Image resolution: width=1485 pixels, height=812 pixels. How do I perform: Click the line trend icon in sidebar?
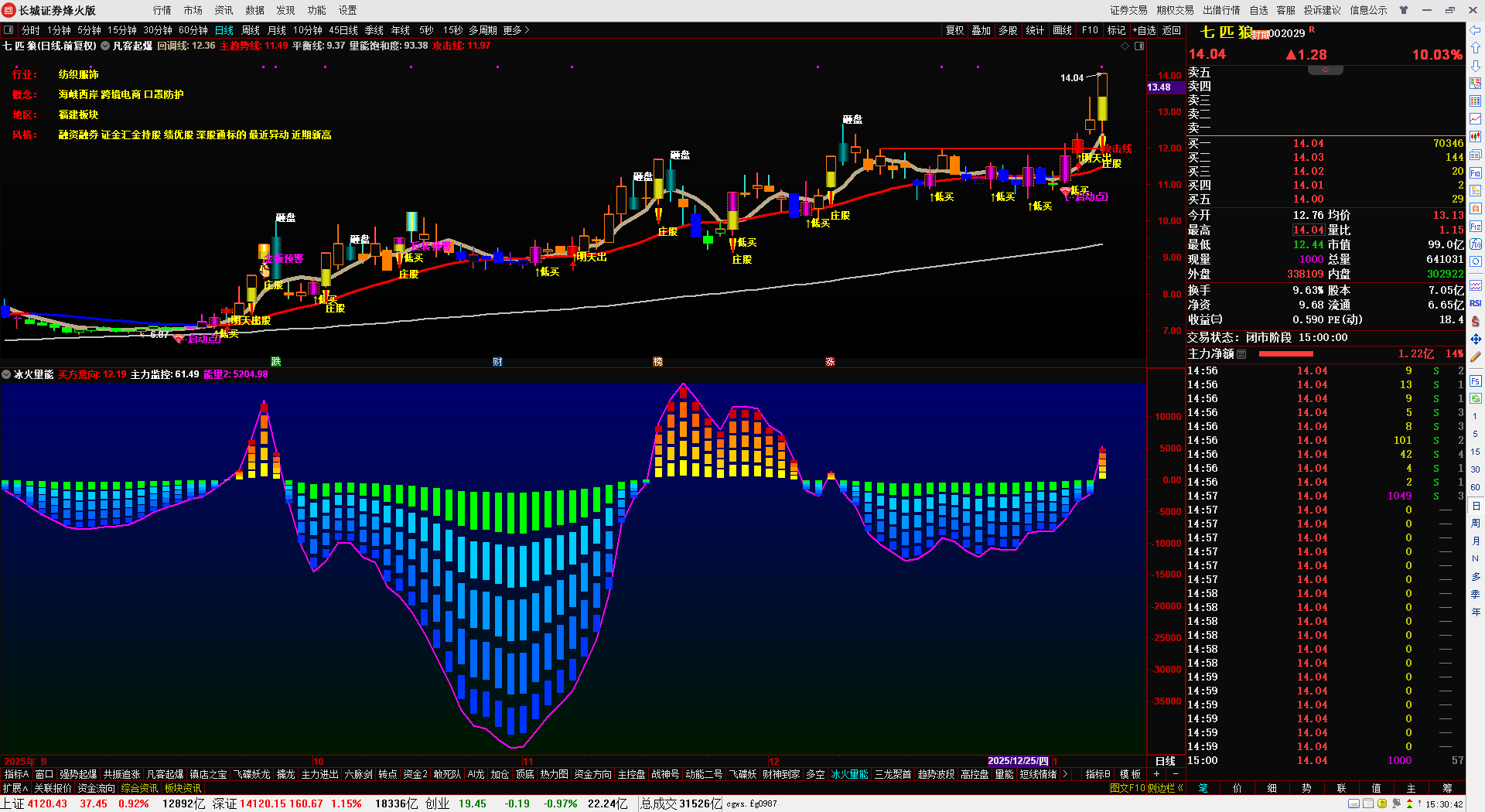tap(1475, 119)
